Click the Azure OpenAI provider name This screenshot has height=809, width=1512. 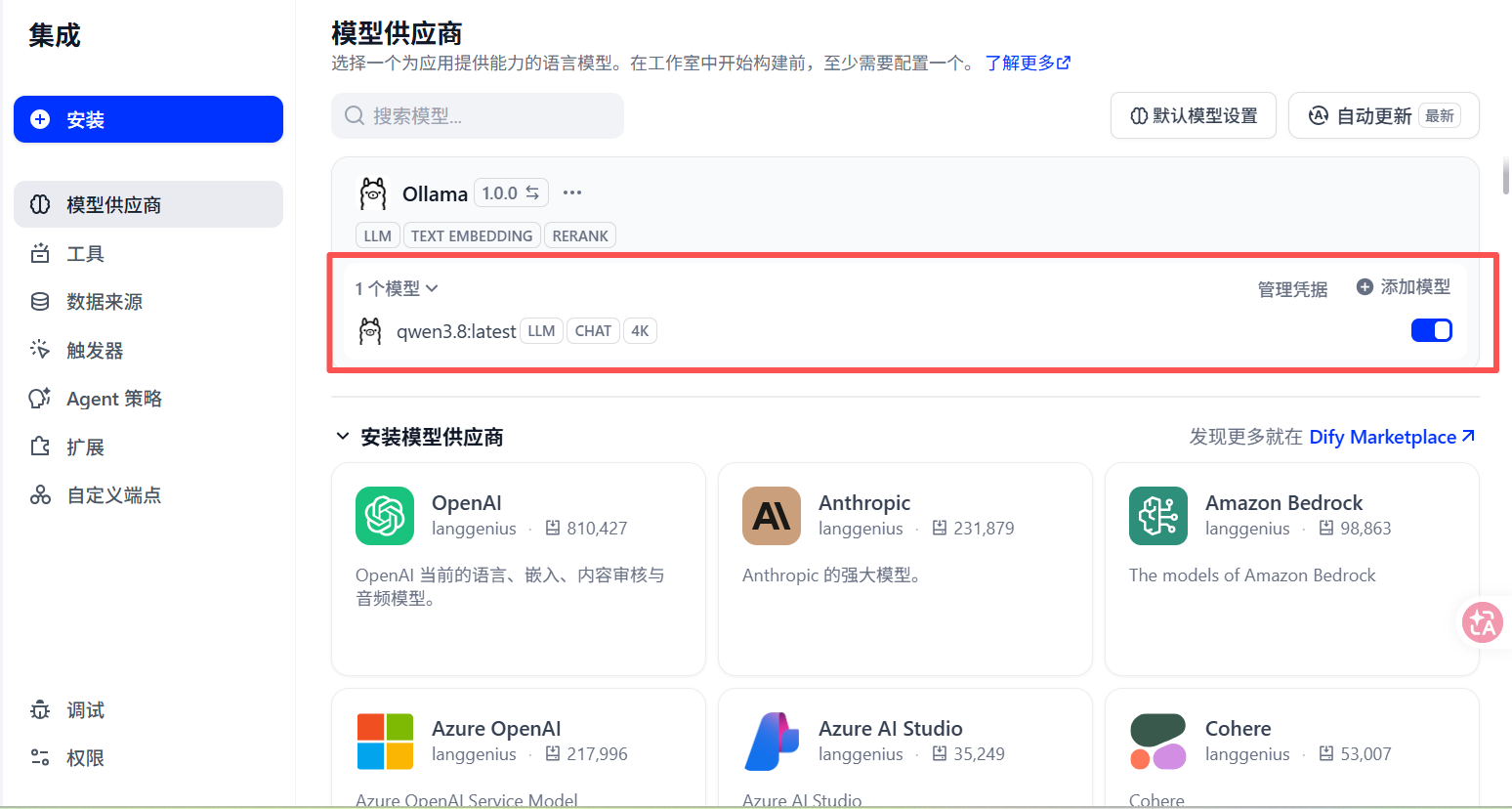pyautogui.click(x=496, y=728)
